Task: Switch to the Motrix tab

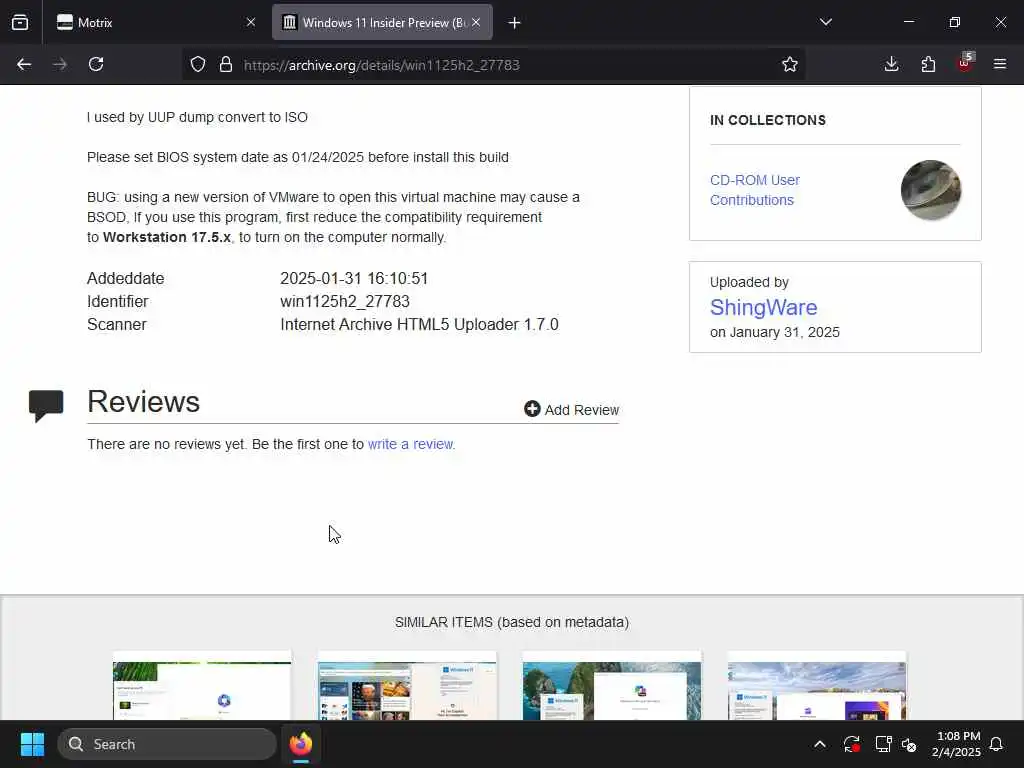Action: [153, 23]
